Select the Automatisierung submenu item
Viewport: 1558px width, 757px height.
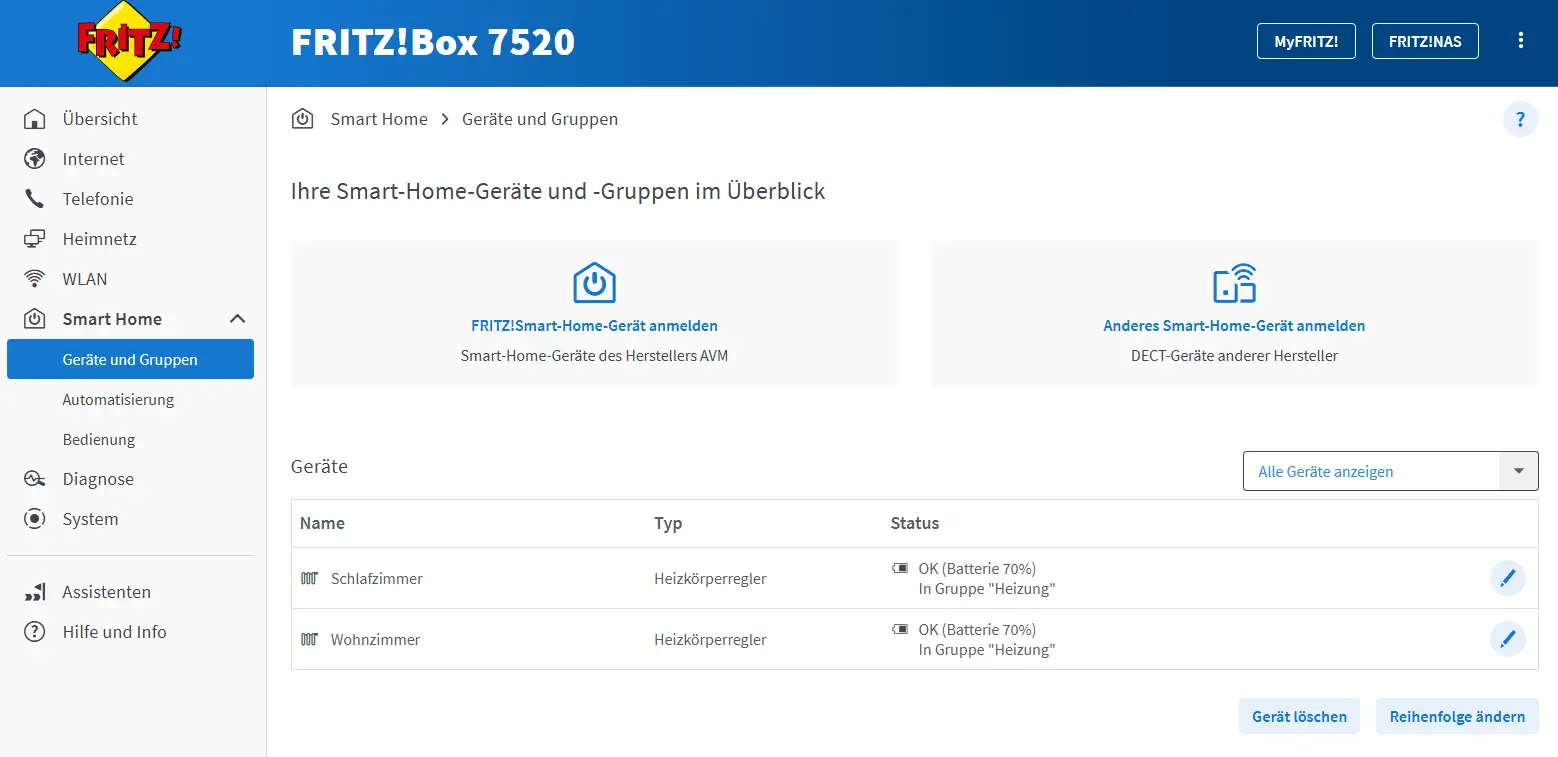[x=118, y=399]
